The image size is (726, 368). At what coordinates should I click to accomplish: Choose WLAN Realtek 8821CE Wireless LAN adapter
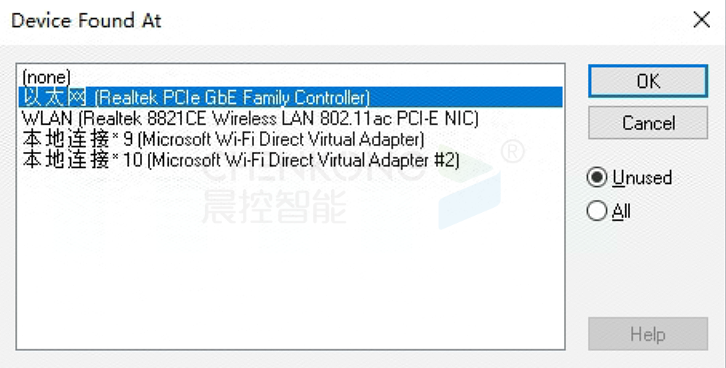click(290, 118)
